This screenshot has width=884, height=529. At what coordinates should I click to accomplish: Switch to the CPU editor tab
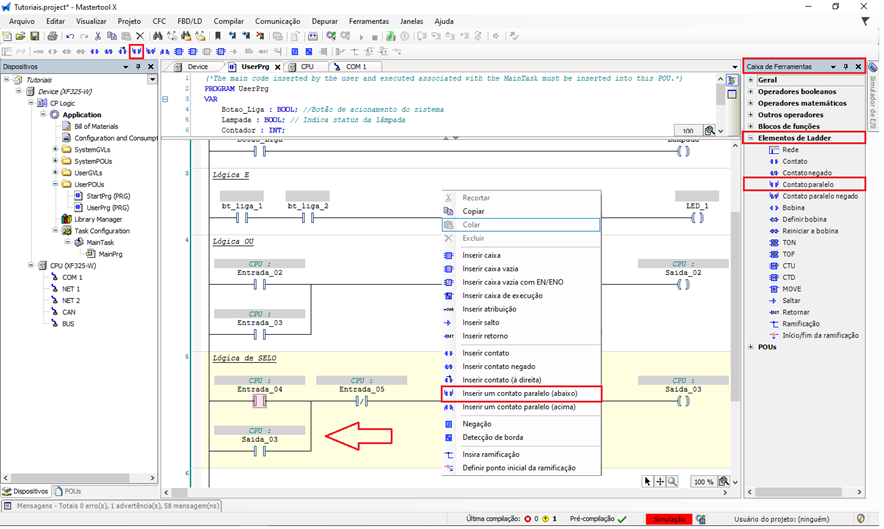[307, 67]
